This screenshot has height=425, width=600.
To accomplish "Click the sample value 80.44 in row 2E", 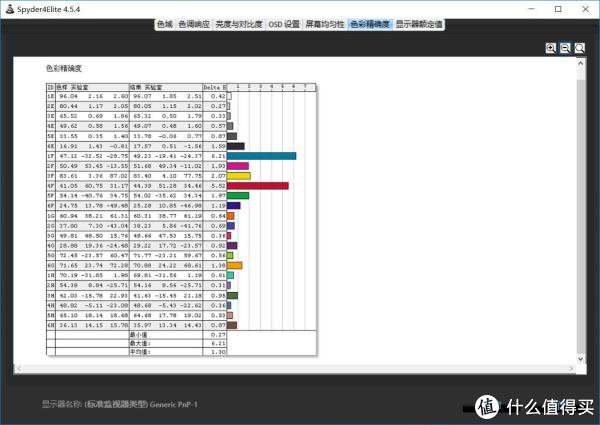I will (68, 106).
